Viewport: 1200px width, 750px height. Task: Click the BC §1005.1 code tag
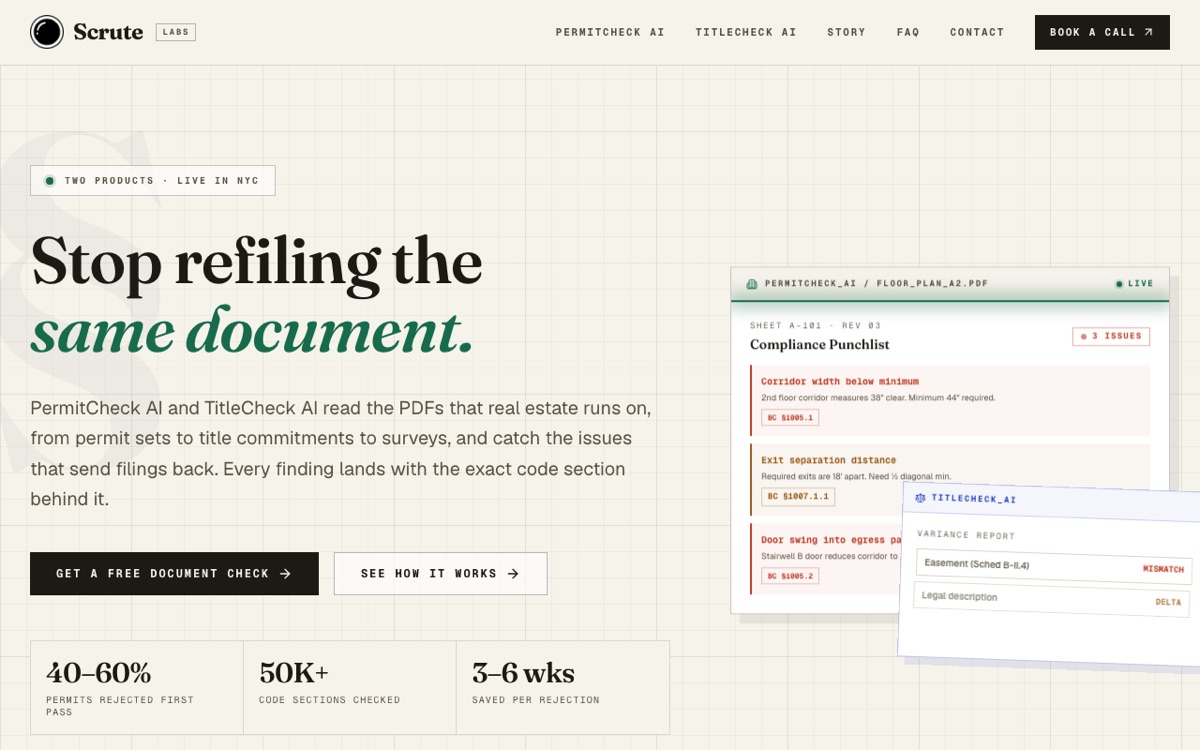tap(790, 417)
